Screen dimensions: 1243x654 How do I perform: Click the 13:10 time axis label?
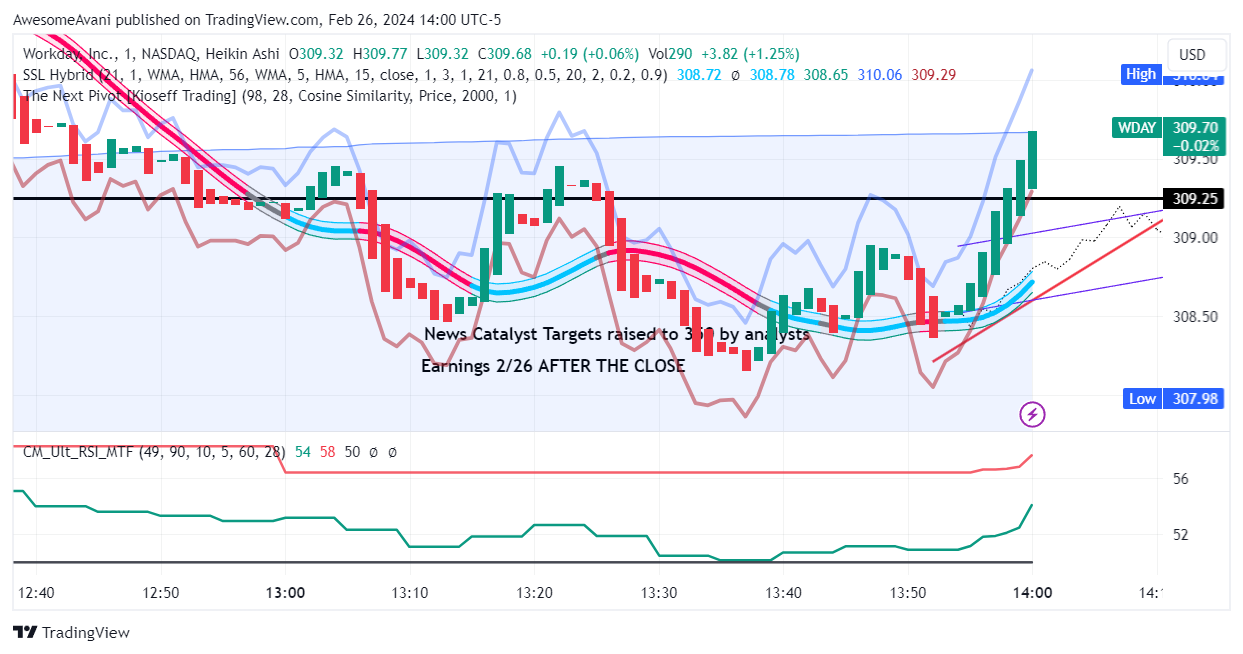point(410,593)
